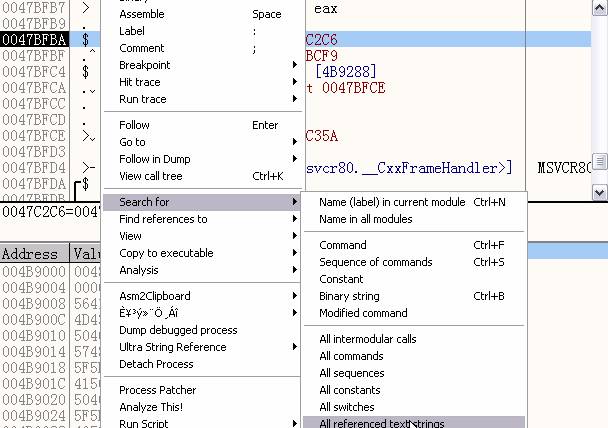Click the disassembly scrollbar thumb
Screen dimensions: 608x428
point(599,161)
